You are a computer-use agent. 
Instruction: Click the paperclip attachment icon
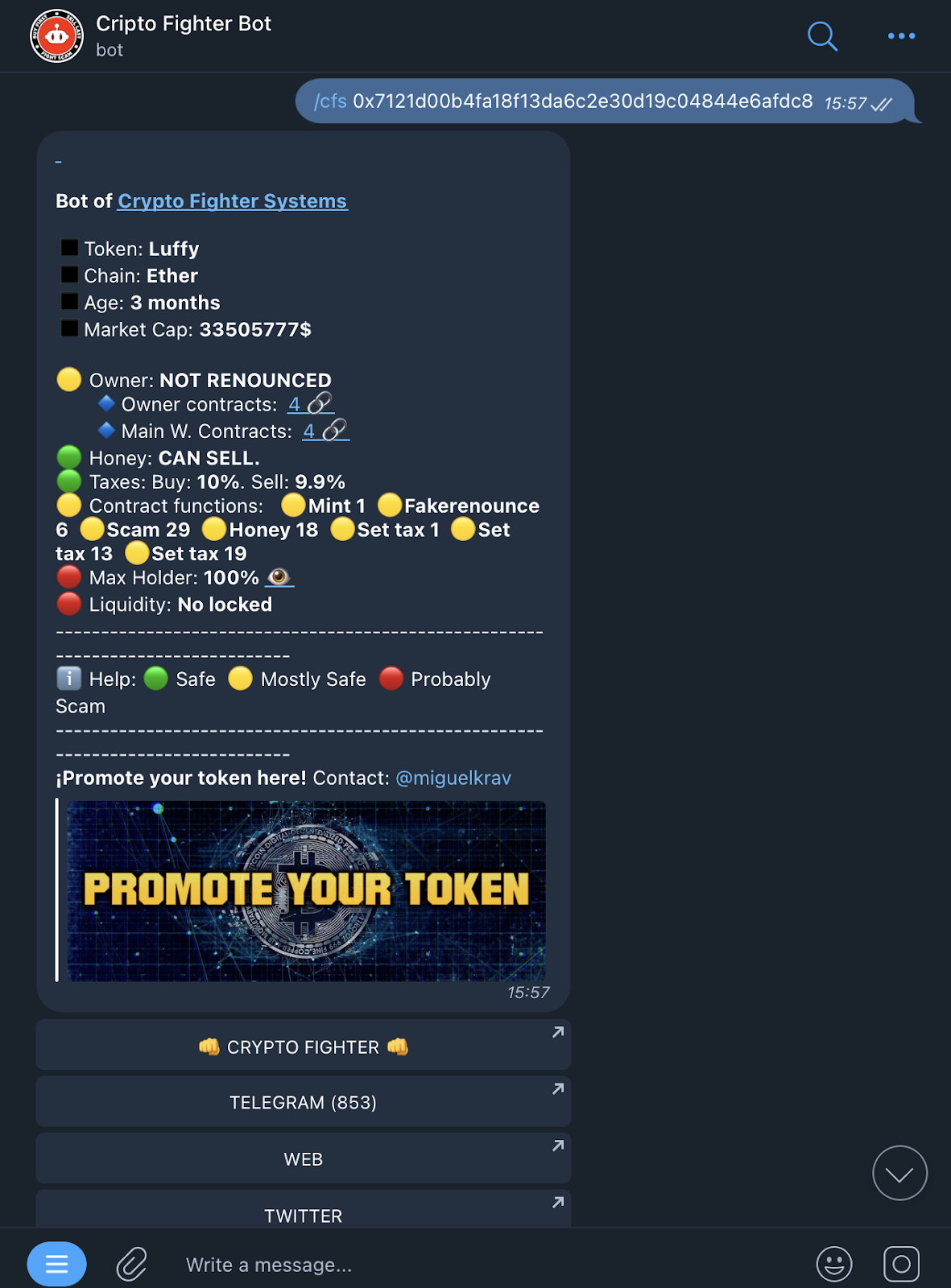[x=131, y=1264]
